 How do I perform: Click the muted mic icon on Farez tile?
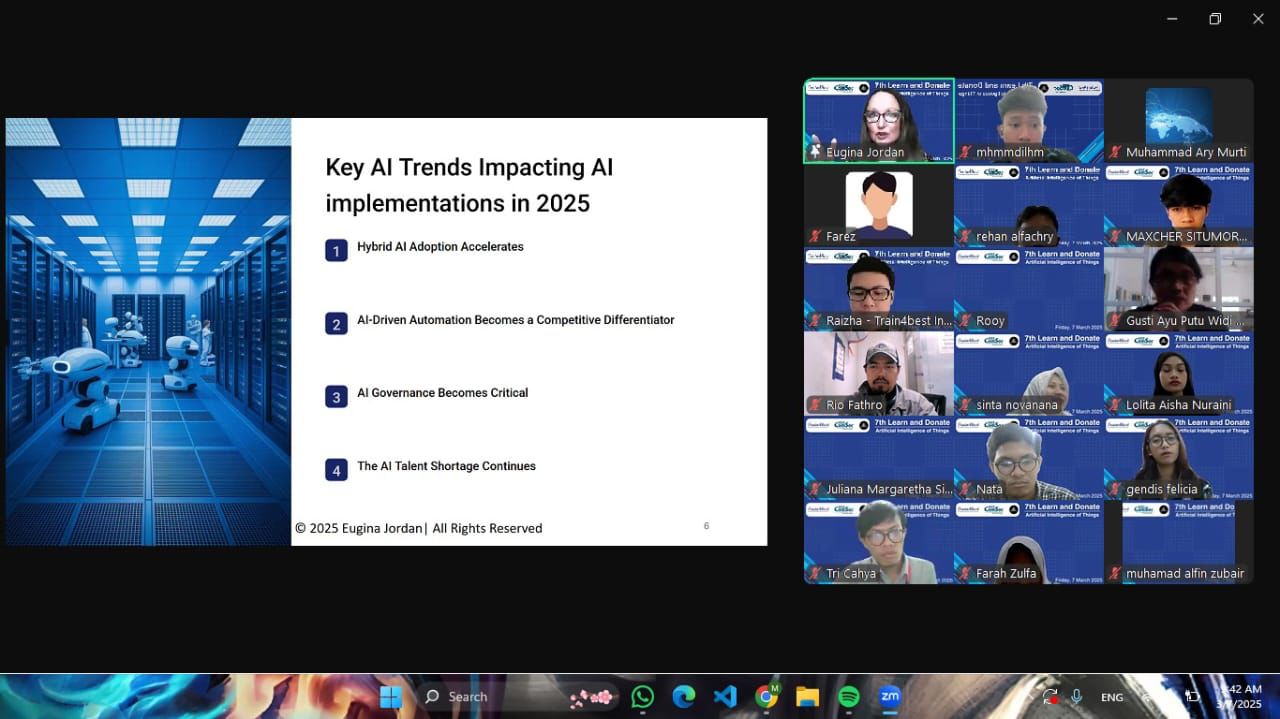816,237
